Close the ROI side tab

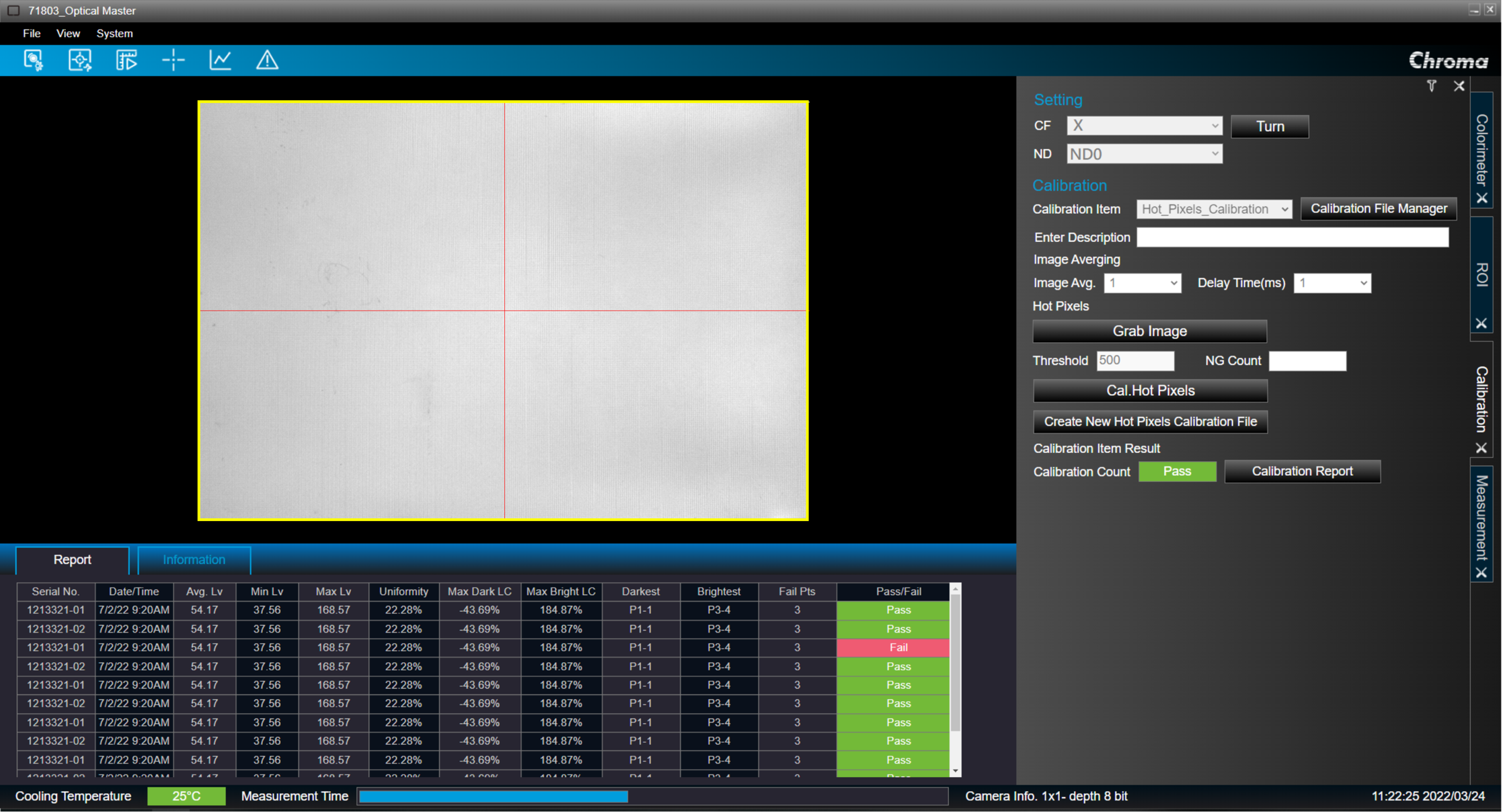pyautogui.click(x=1481, y=323)
